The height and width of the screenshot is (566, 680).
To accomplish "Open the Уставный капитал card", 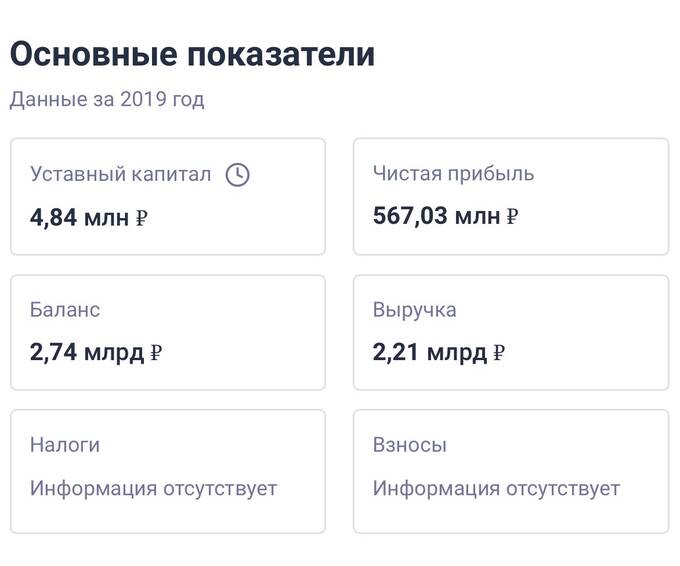I will point(168,196).
